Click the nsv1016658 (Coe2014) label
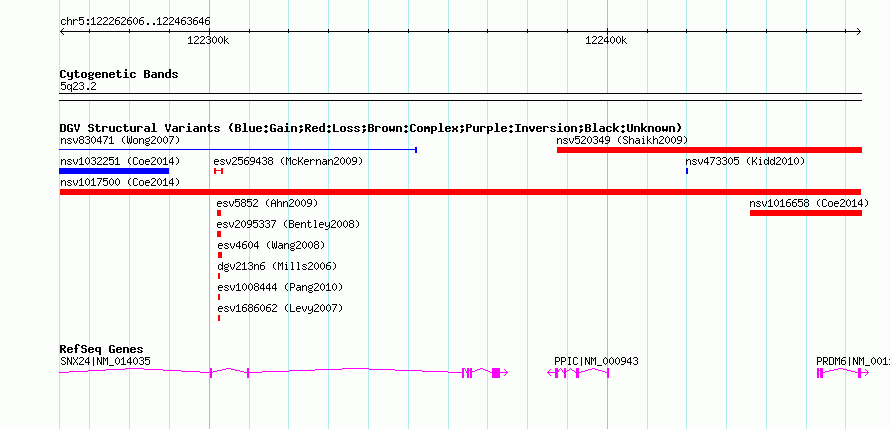The height and width of the screenshot is (429, 890). 809,203
